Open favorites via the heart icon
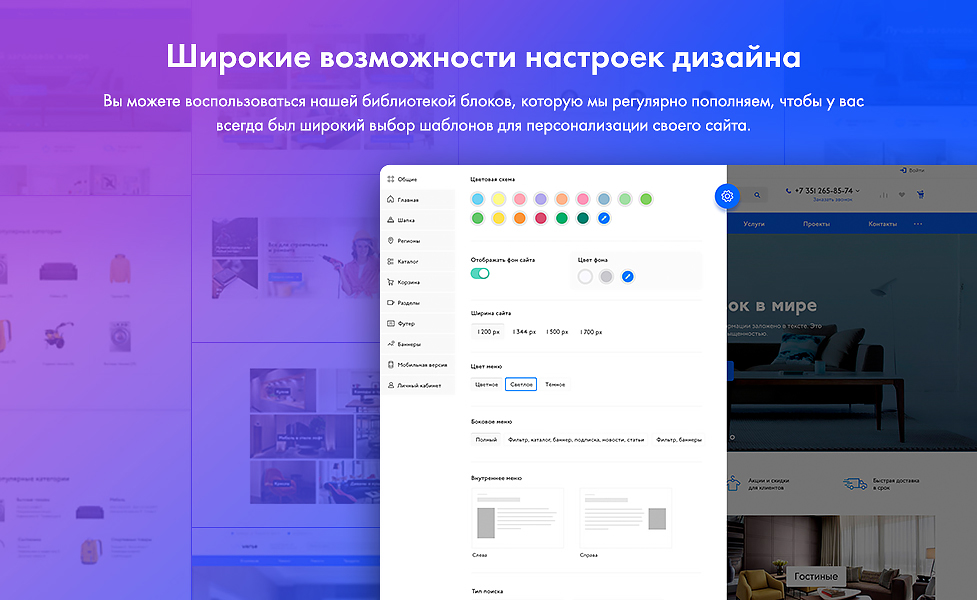Screen dimensions: 977x600 (902, 195)
